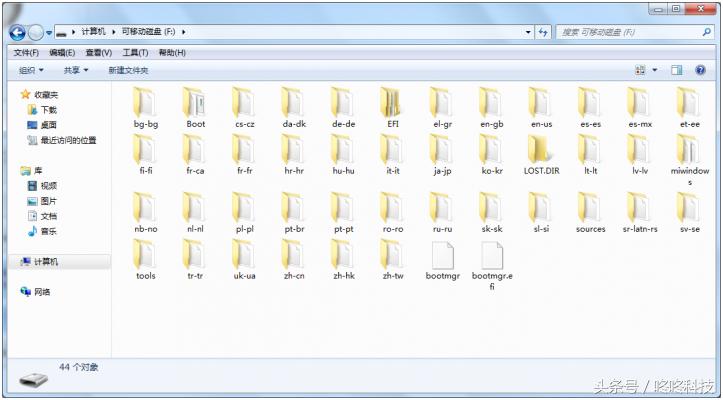Open the view options dropdown arrow
The image size is (723, 400).
coord(654,70)
